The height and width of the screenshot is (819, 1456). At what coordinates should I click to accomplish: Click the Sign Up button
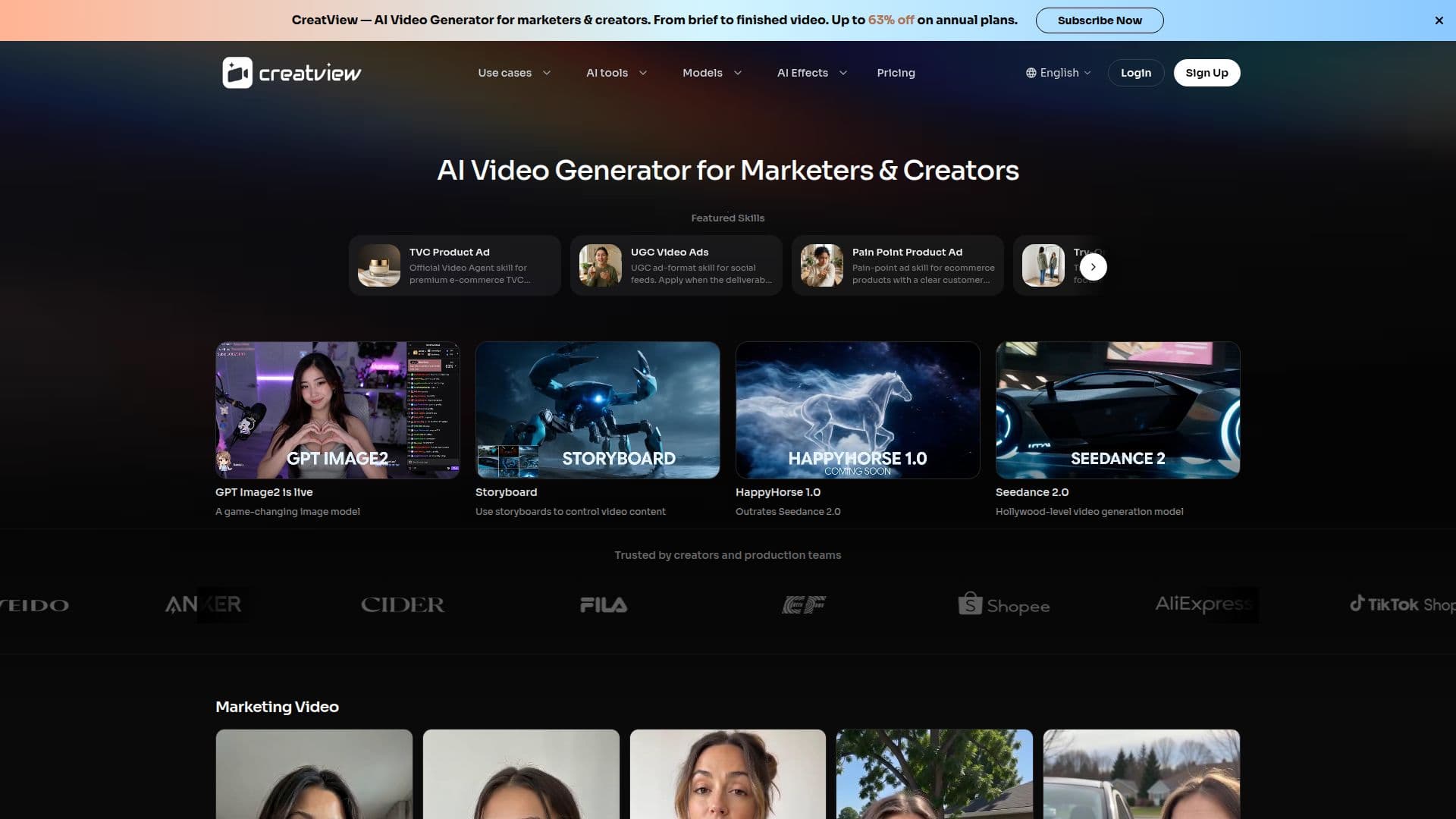pyautogui.click(x=1207, y=73)
